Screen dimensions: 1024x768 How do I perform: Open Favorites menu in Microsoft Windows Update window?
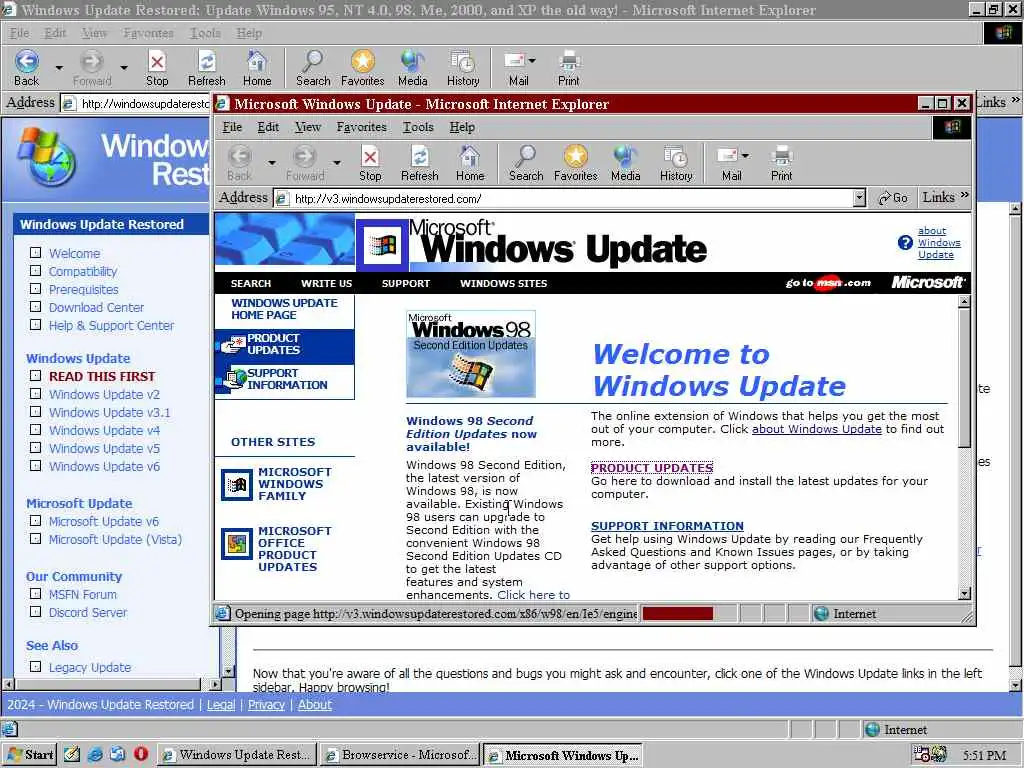[362, 127]
